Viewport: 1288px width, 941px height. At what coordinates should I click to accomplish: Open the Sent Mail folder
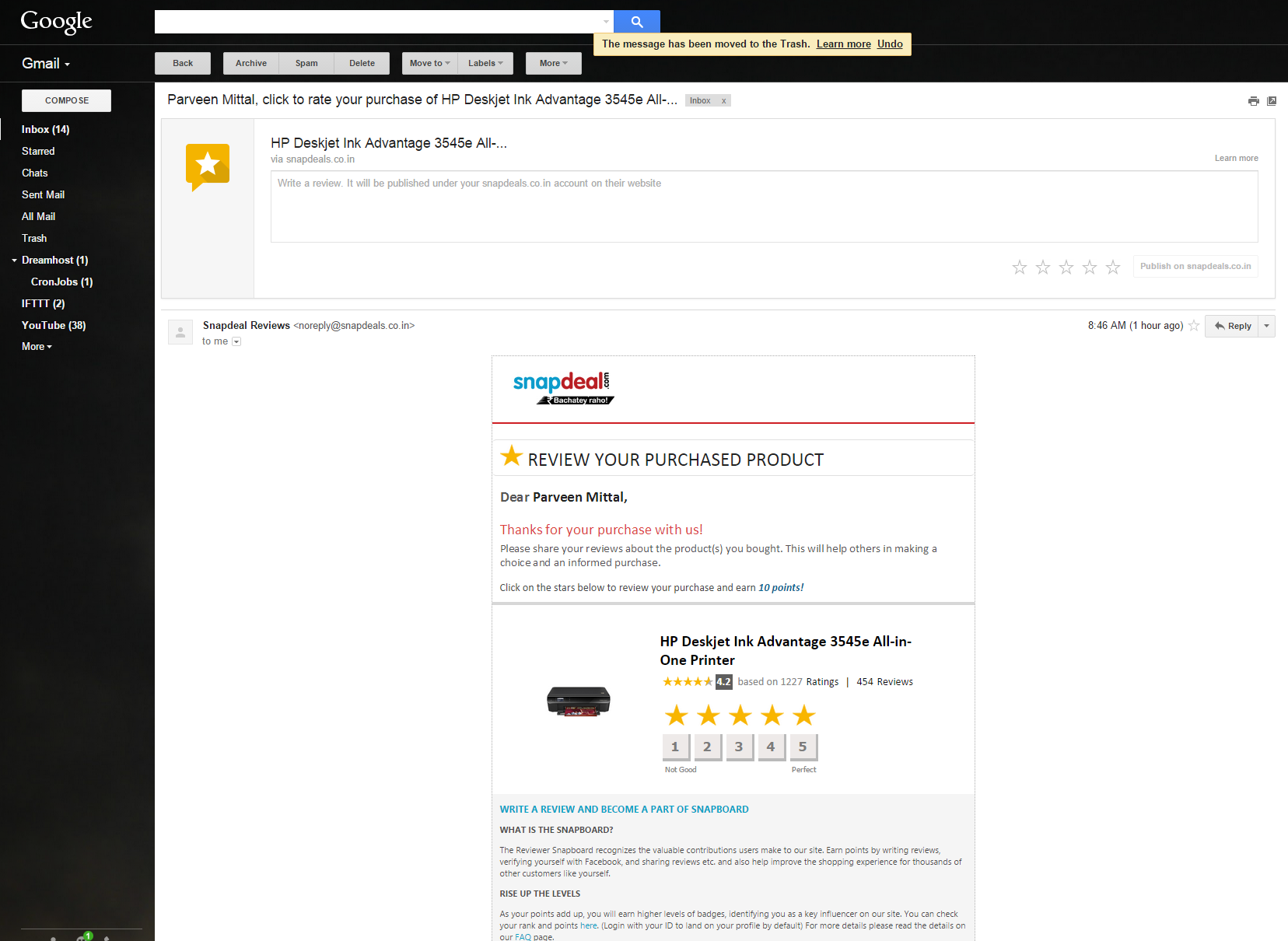pos(43,195)
